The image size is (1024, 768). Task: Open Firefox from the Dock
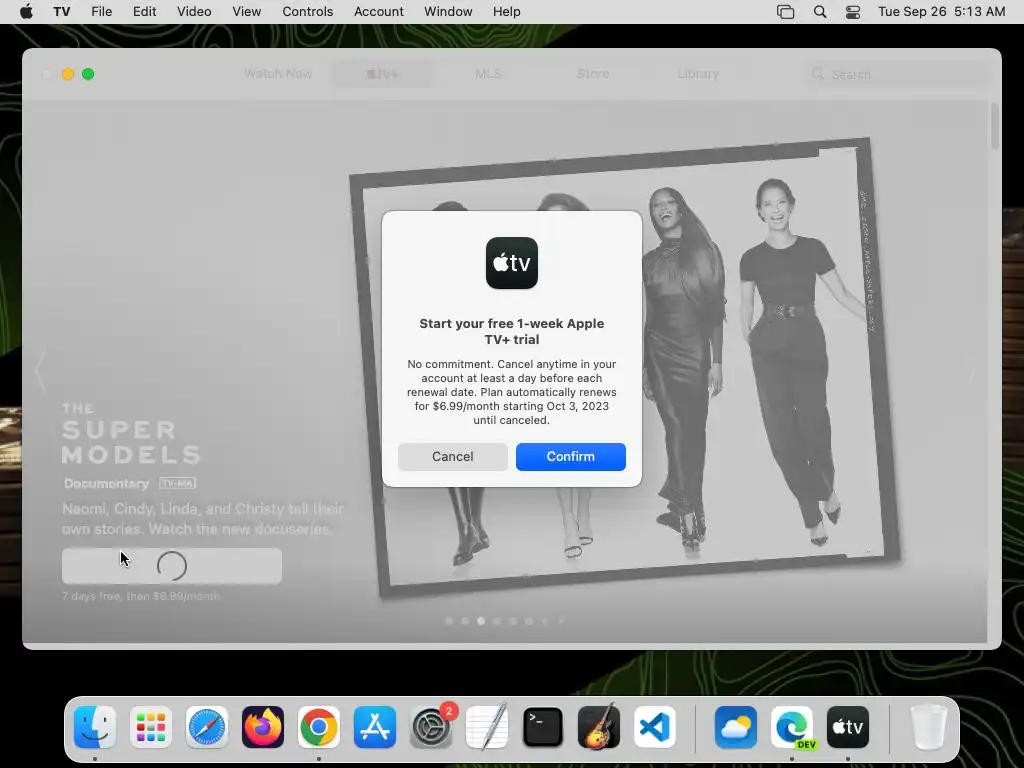tap(263, 727)
